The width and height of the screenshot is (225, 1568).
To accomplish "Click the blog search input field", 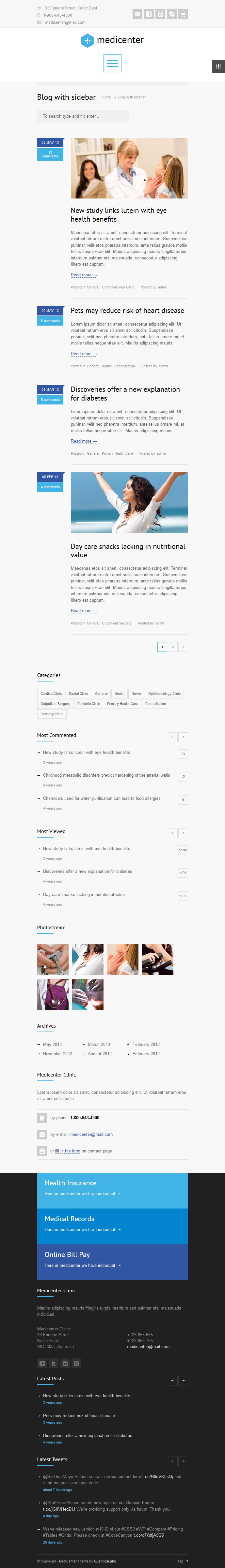I will (x=83, y=116).
